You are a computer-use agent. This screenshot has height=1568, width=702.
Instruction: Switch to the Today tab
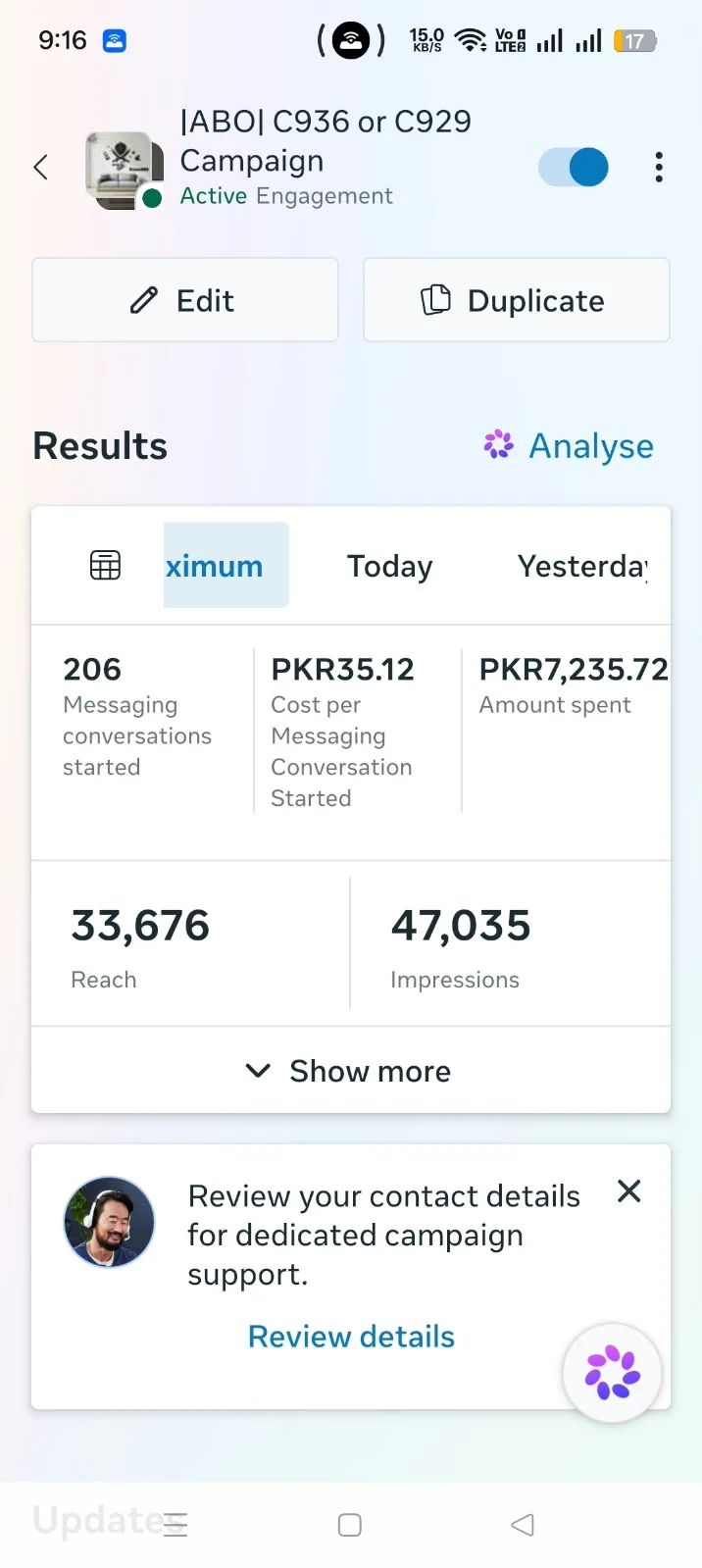pos(389,566)
